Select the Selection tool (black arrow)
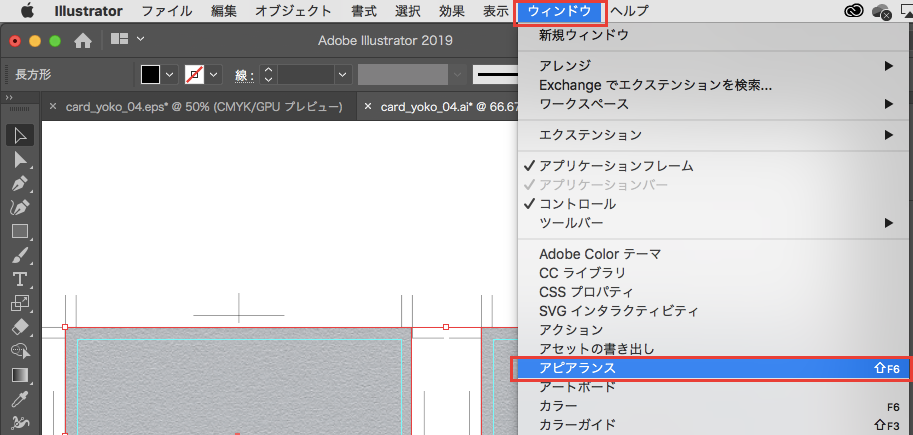This screenshot has width=913, height=435. [x=19, y=135]
